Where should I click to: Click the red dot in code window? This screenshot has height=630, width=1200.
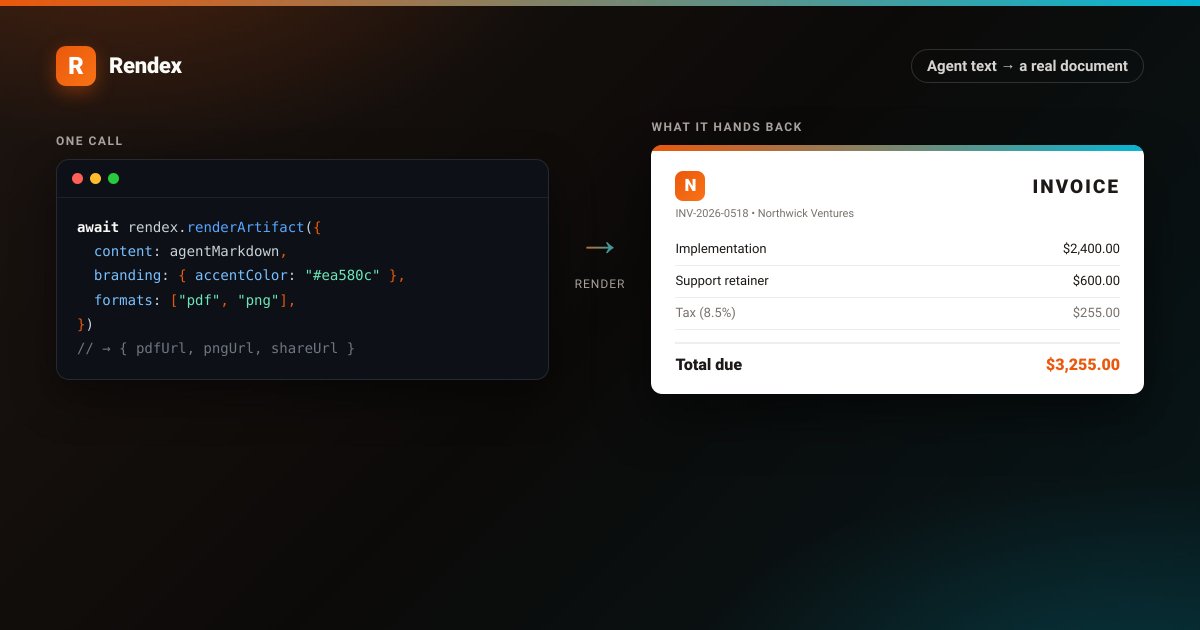pos(78,178)
